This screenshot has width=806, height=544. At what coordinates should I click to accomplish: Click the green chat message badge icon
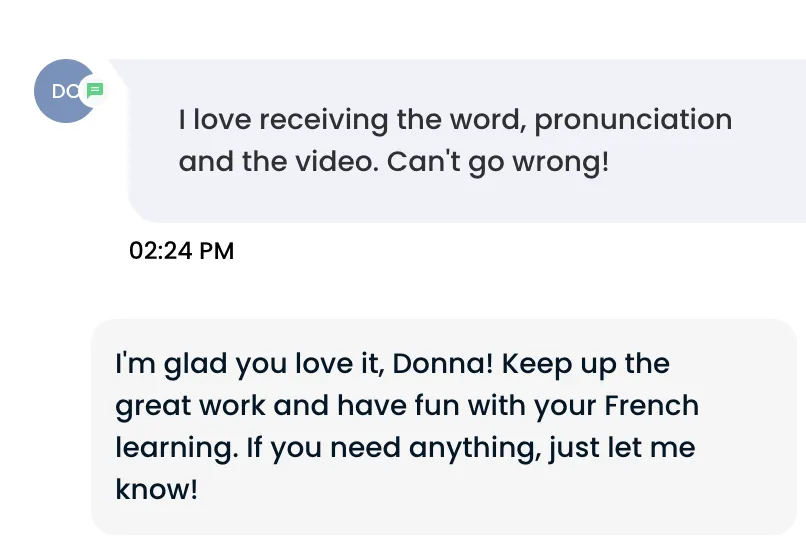(x=95, y=91)
